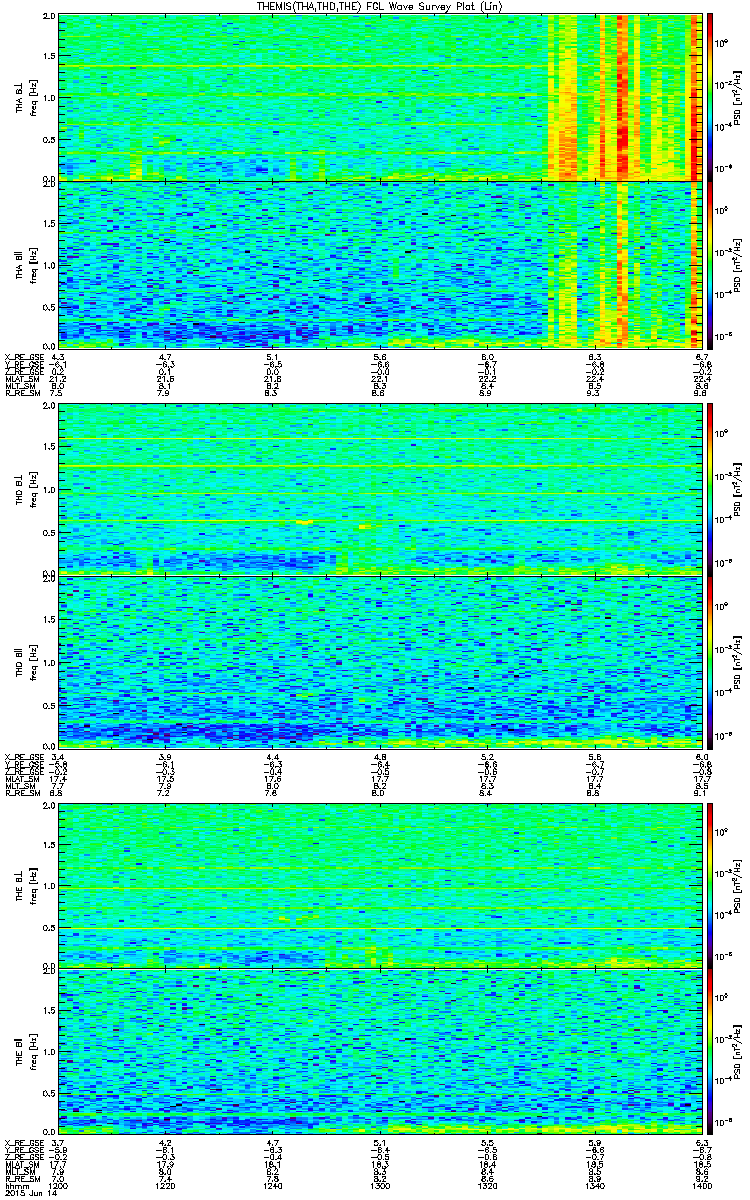
Task: Click the 'THD B⊥ freq [Hz]' axis label
Action: point(25,489)
